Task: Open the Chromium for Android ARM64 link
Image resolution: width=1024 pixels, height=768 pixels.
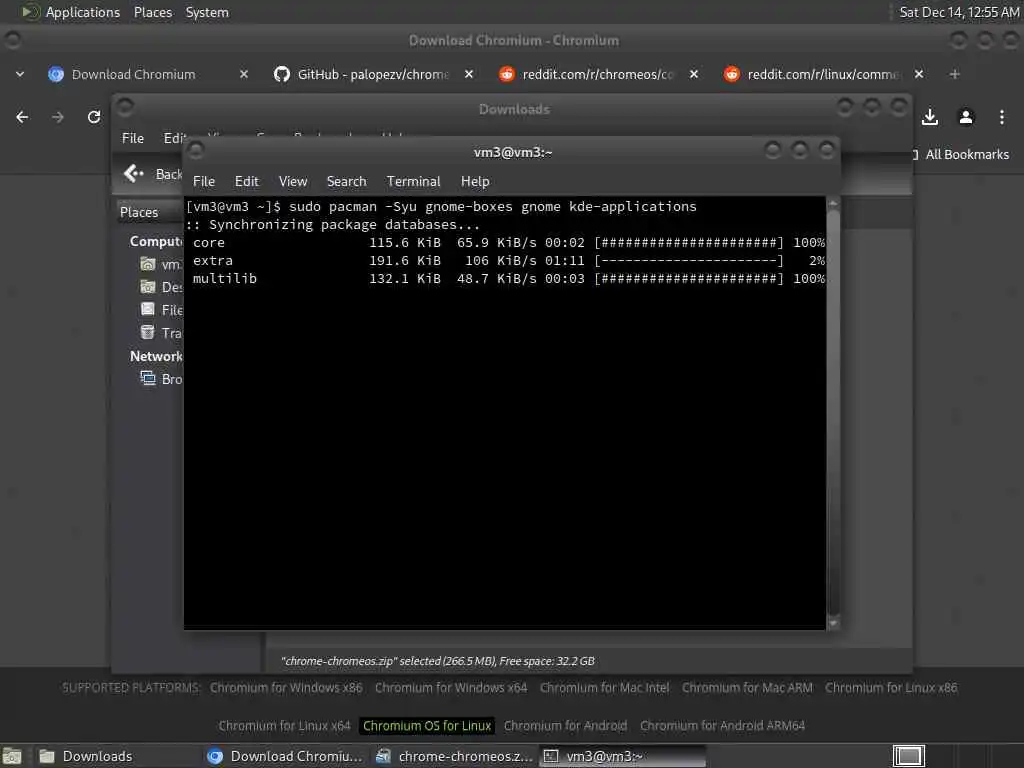Action: tap(722, 726)
